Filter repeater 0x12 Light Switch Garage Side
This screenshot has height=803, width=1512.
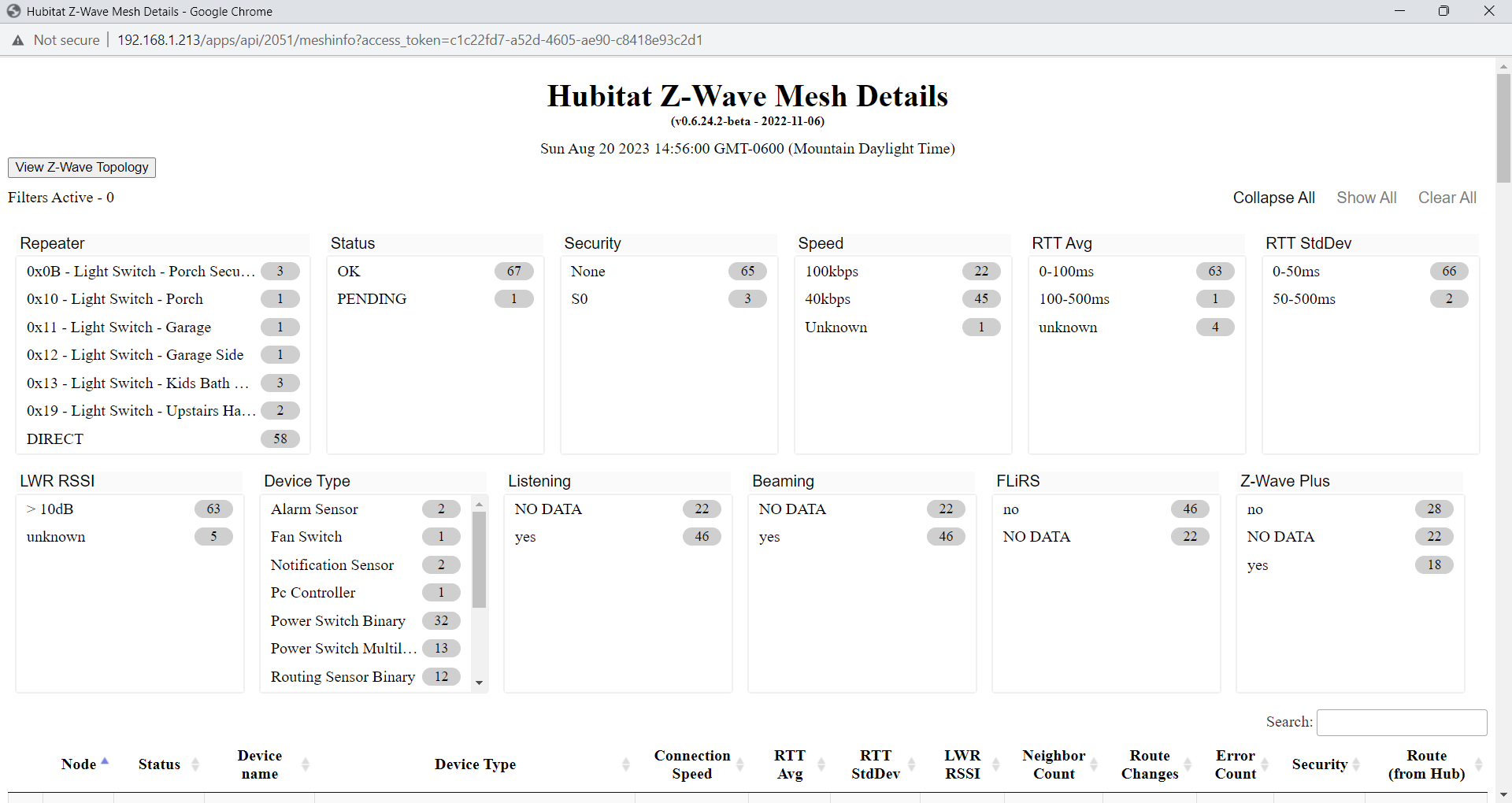tap(162, 355)
